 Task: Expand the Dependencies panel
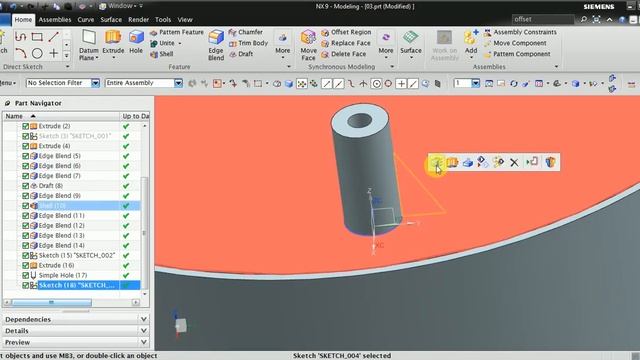[75, 319]
